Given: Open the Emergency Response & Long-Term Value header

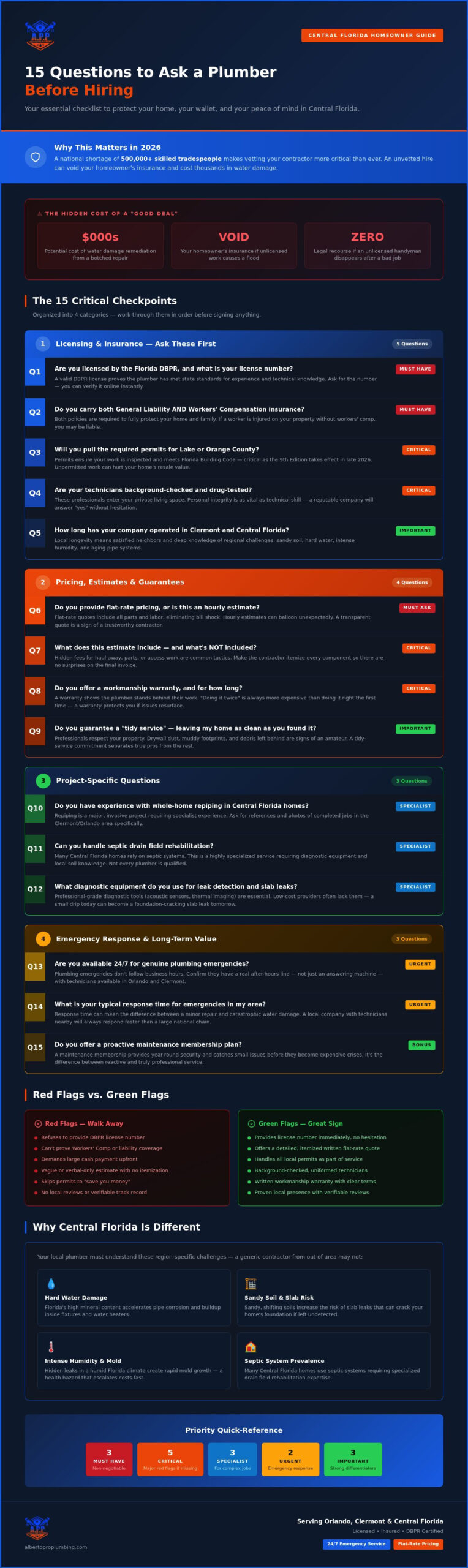Looking at the screenshot, I should [234, 938].
